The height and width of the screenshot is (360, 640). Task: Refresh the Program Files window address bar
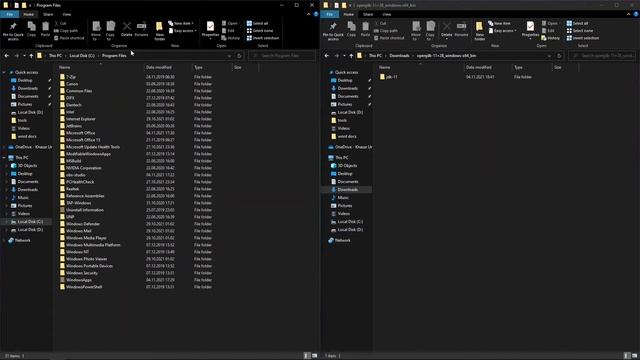[239, 56]
